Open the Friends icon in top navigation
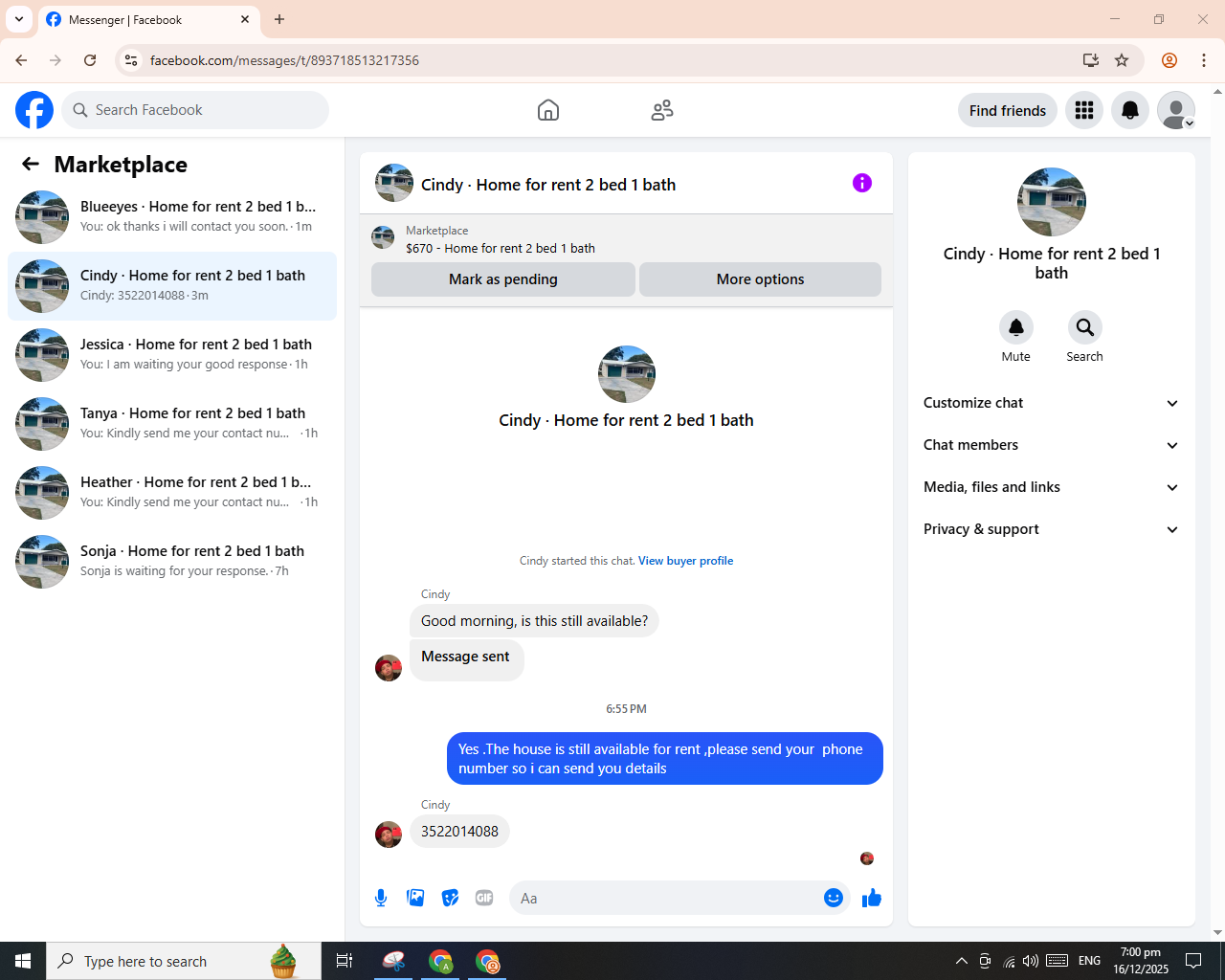The image size is (1225, 980). 662,110
